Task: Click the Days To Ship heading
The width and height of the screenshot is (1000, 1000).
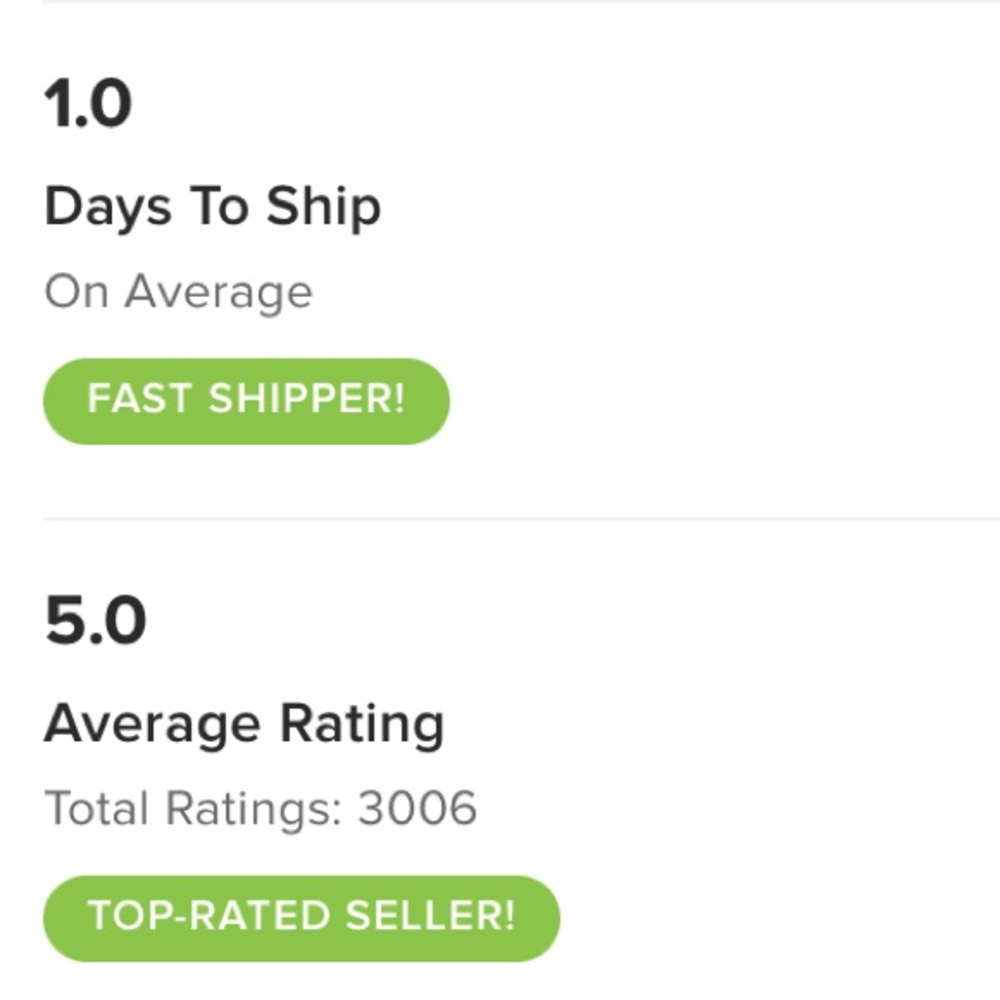Action: [212, 207]
